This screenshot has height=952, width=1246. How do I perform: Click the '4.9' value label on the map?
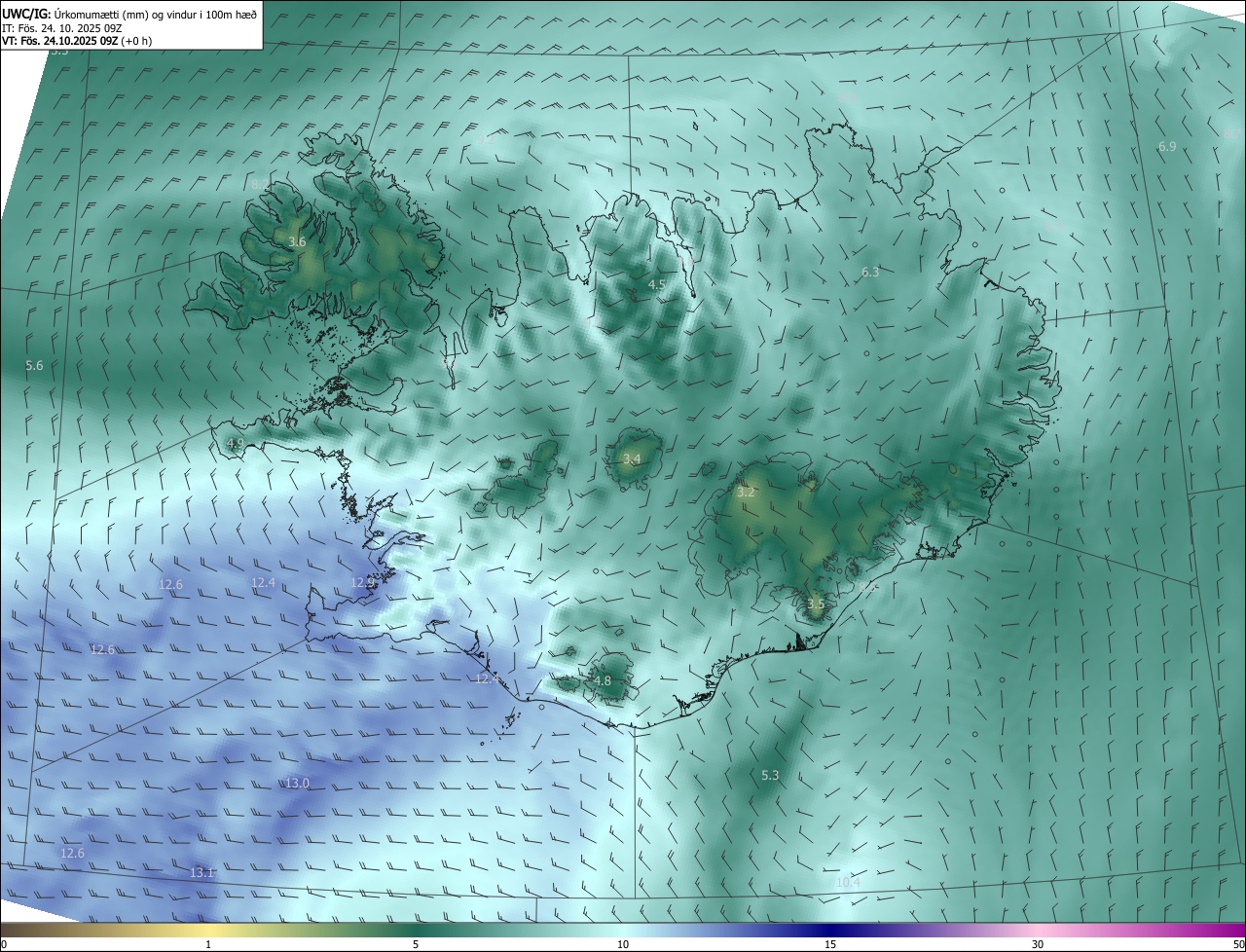tap(235, 443)
